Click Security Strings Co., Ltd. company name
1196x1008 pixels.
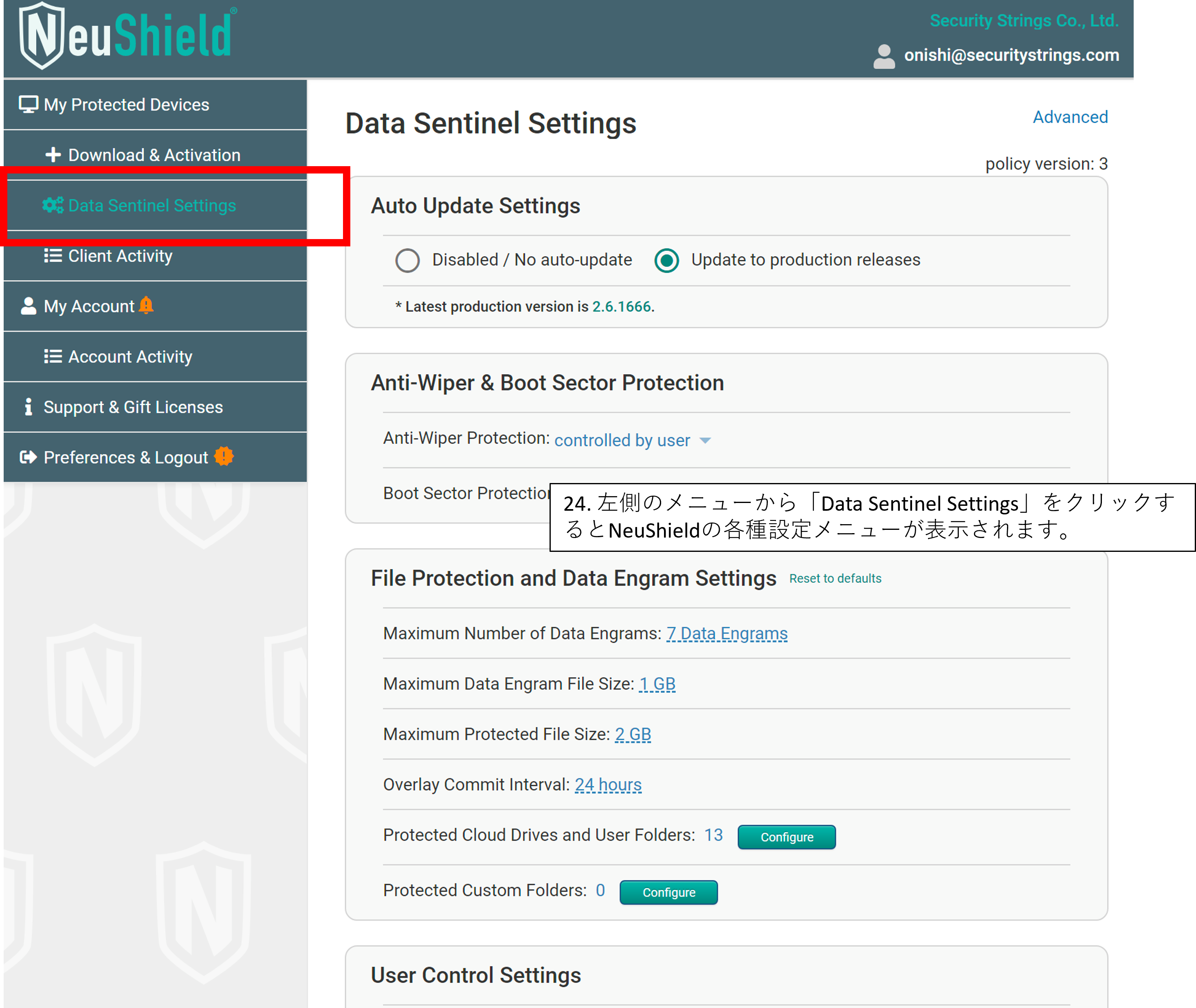(x=1024, y=21)
